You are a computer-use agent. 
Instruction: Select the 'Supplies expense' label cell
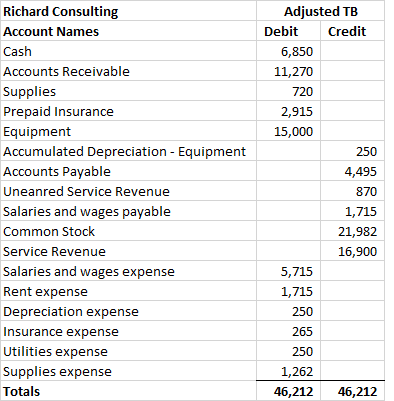pyautogui.click(x=128, y=371)
